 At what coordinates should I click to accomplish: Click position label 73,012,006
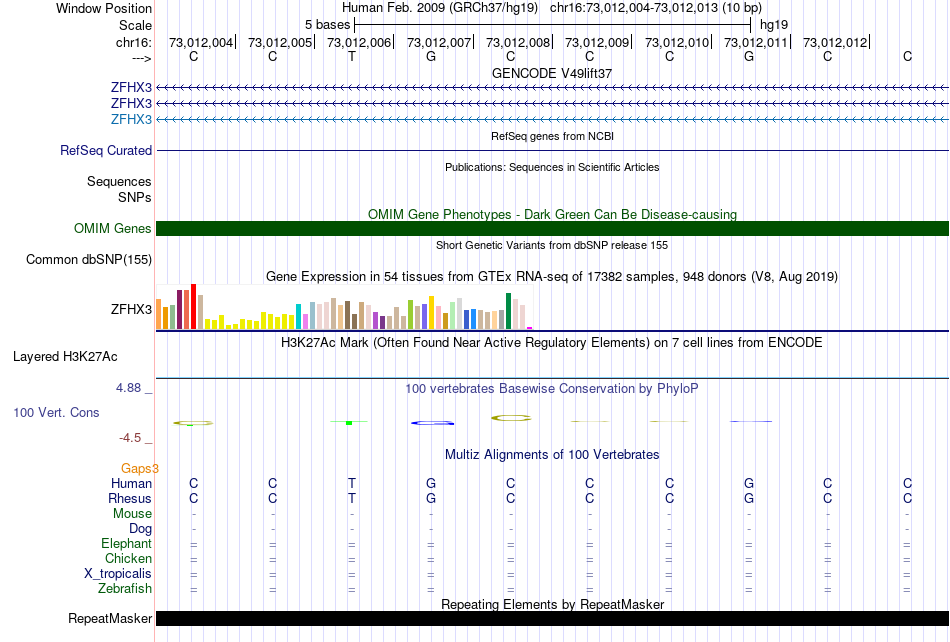(x=359, y=42)
